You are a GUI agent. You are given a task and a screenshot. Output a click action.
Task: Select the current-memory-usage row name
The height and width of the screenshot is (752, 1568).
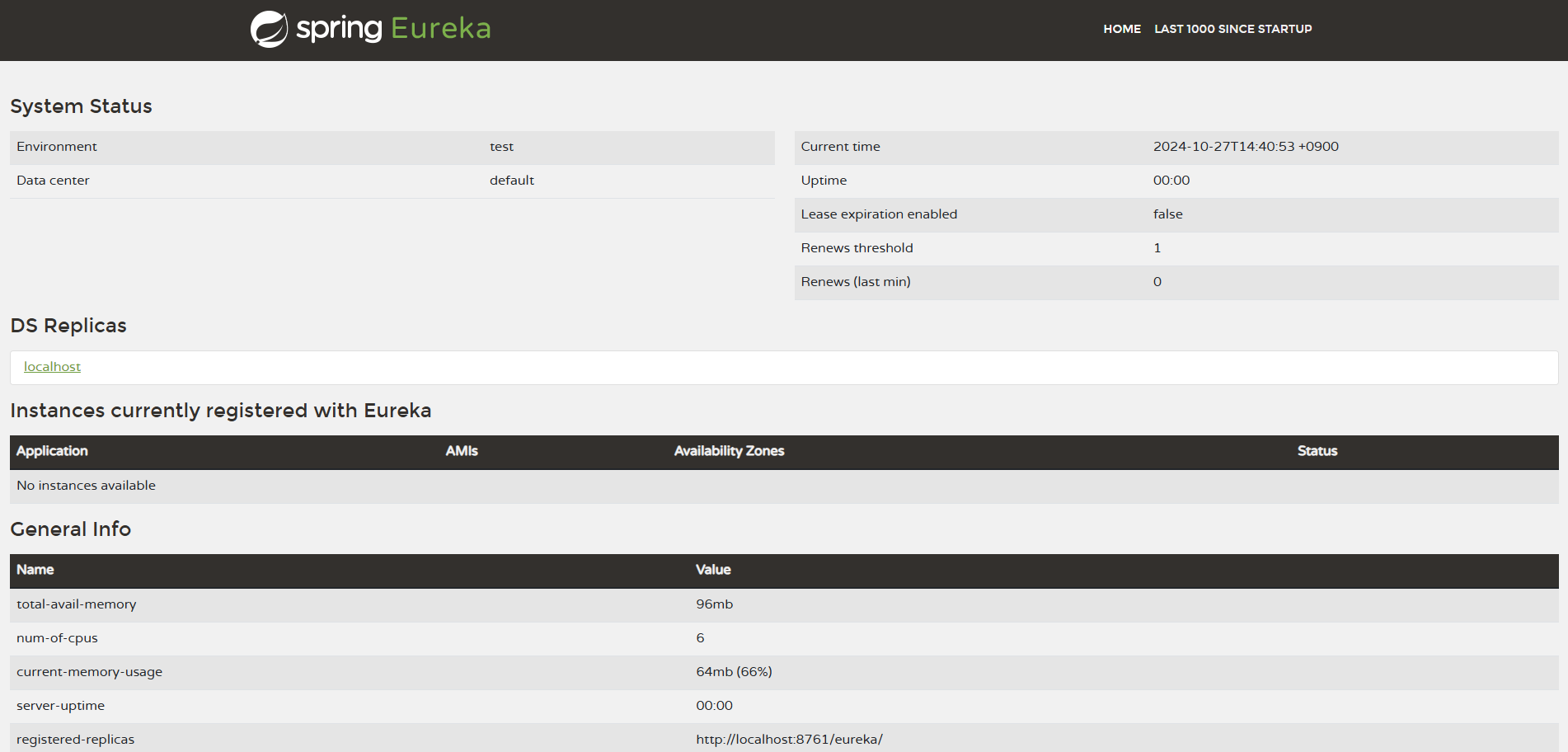pyautogui.click(x=89, y=672)
